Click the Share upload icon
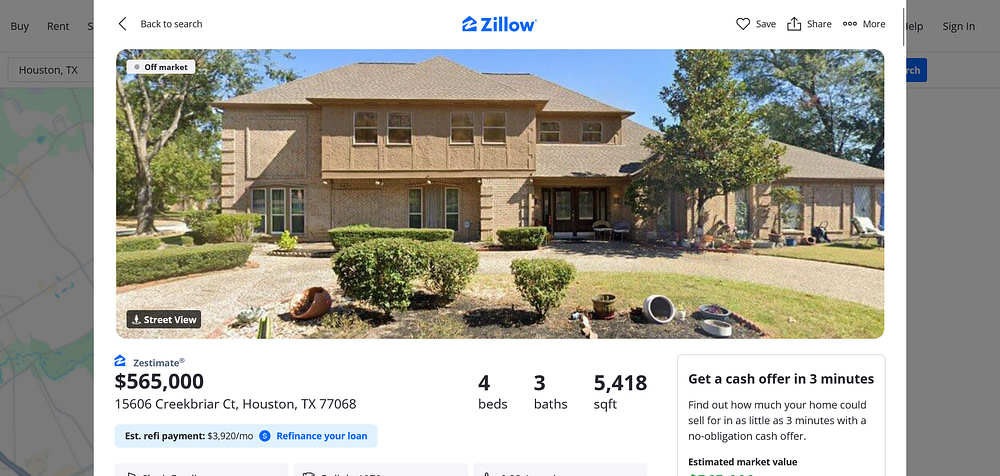 tap(794, 24)
